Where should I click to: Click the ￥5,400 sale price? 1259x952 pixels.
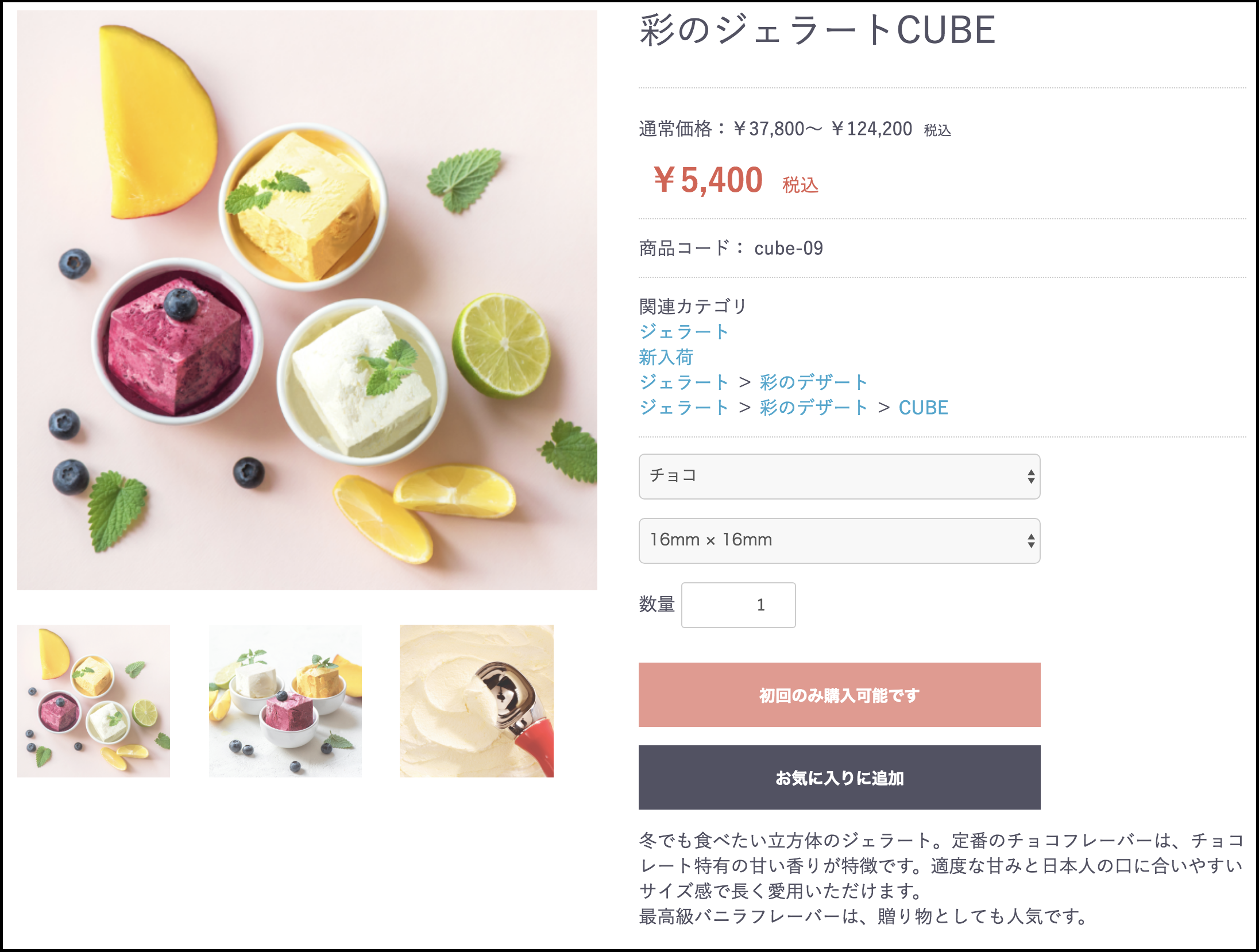point(708,180)
